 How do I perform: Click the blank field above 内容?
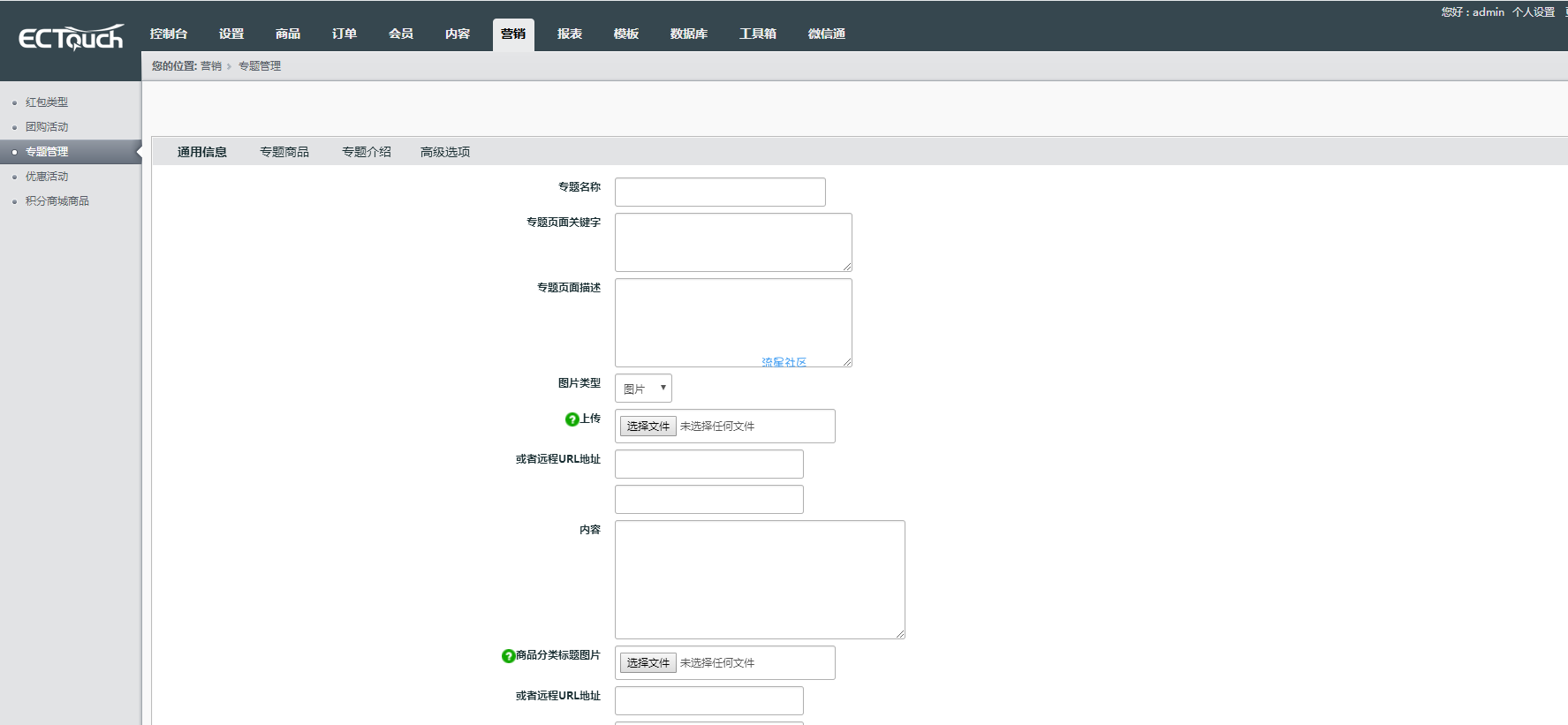pos(709,499)
